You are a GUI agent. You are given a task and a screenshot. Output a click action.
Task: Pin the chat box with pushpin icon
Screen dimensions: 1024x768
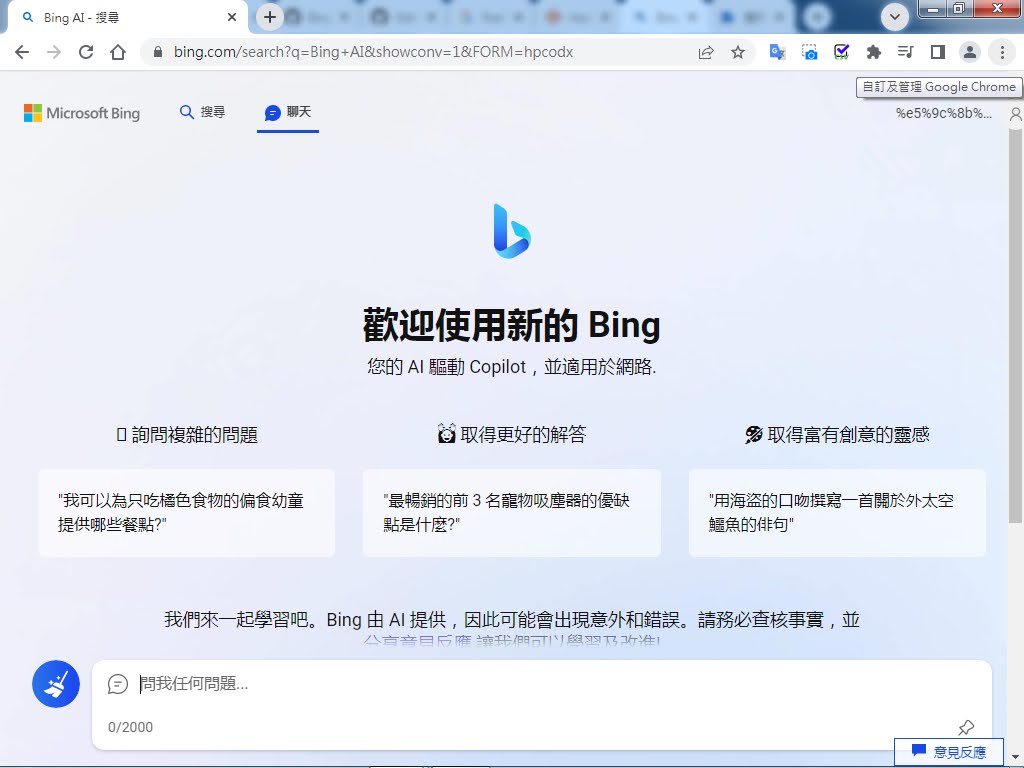pyautogui.click(x=966, y=727)
